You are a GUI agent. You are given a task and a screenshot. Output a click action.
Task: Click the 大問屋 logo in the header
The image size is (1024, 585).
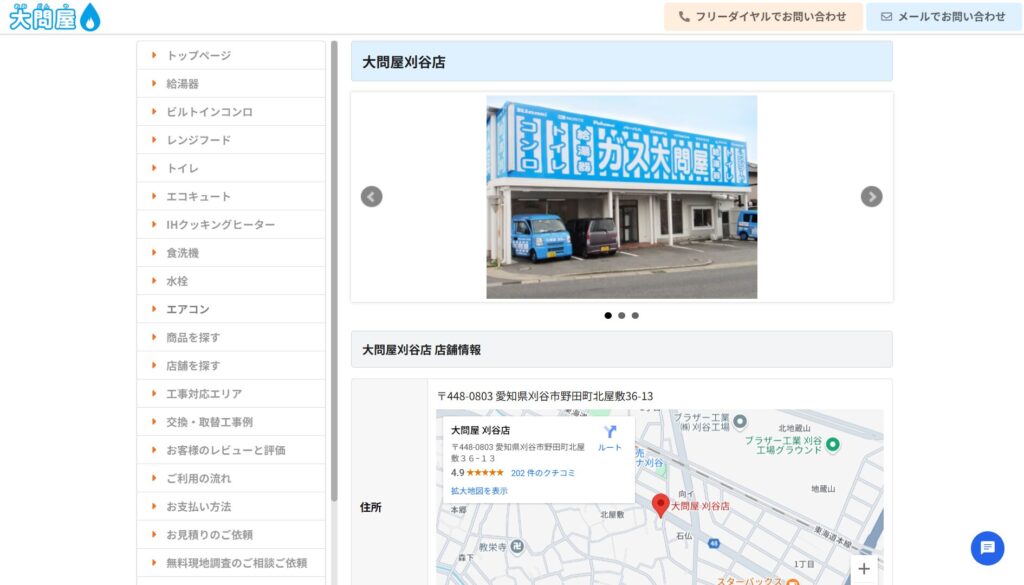pyautogui.click(x=55, y=17)
